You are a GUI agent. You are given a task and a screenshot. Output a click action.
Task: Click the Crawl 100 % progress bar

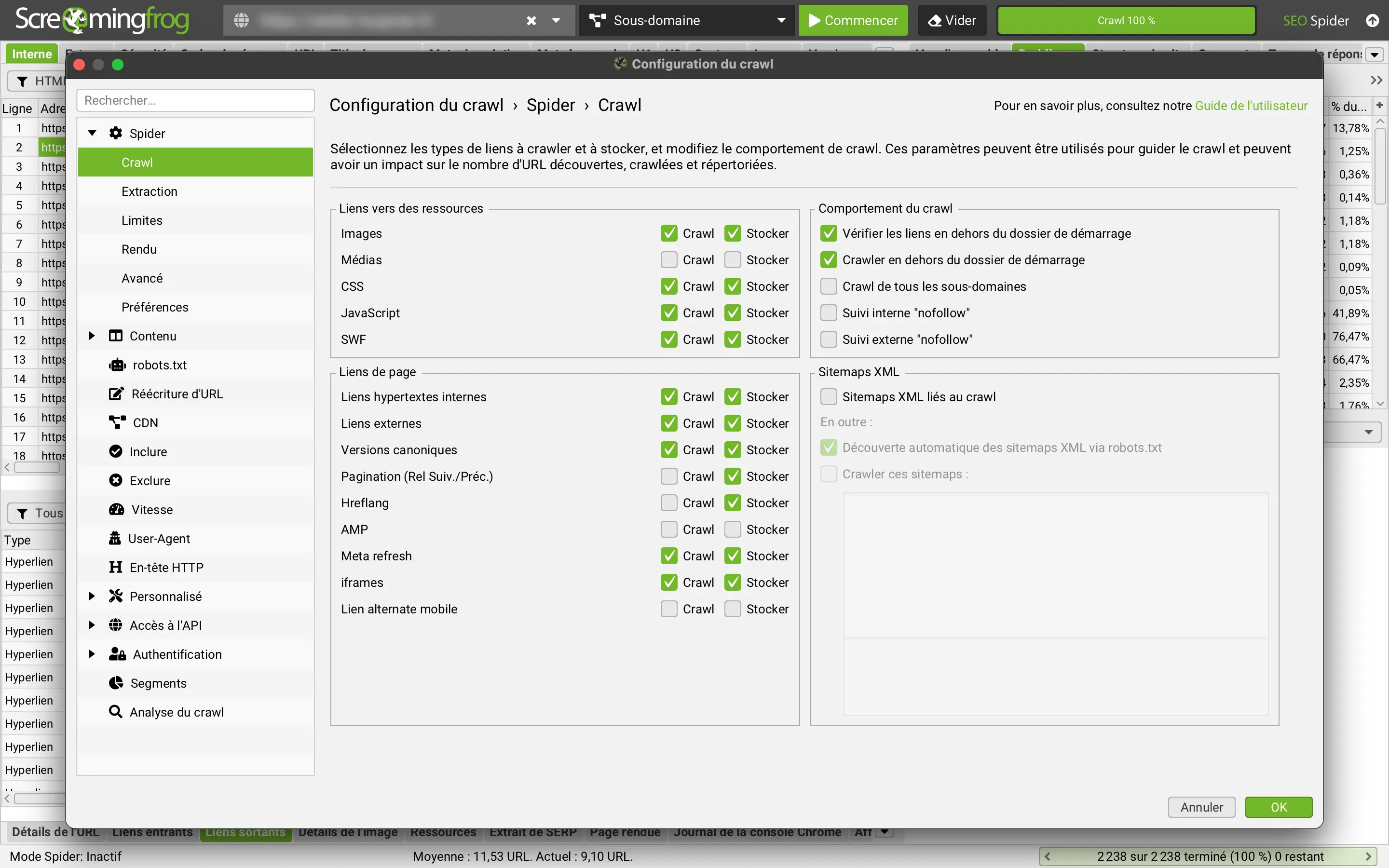click(x=1126, y=21)
